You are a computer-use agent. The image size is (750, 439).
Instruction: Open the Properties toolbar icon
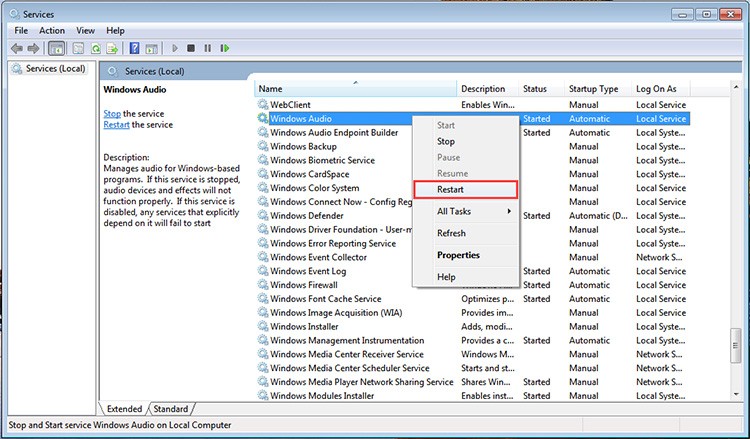tap(78, 48)
